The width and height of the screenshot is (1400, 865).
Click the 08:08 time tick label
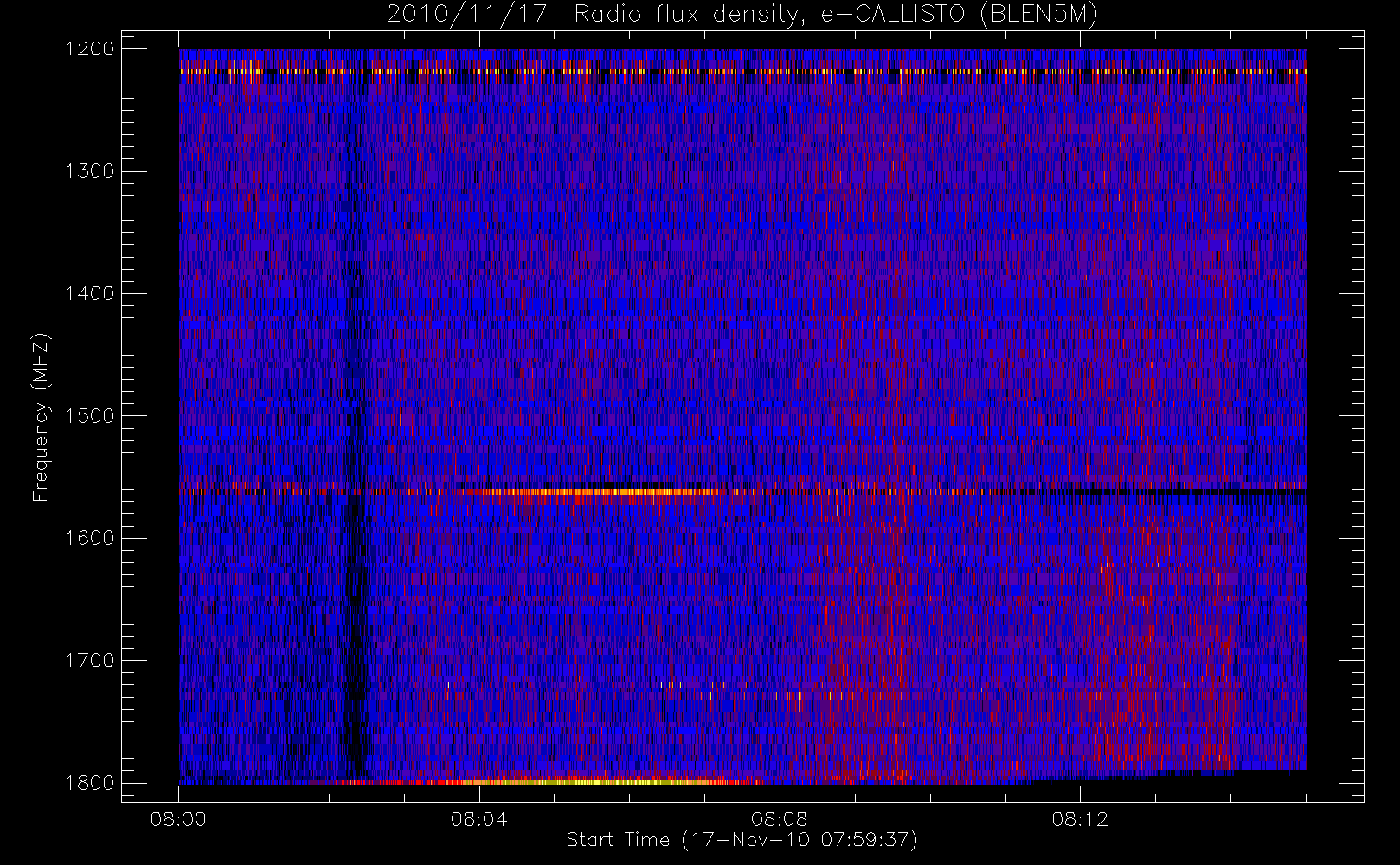pyautogui.click(x=779, y=819)
